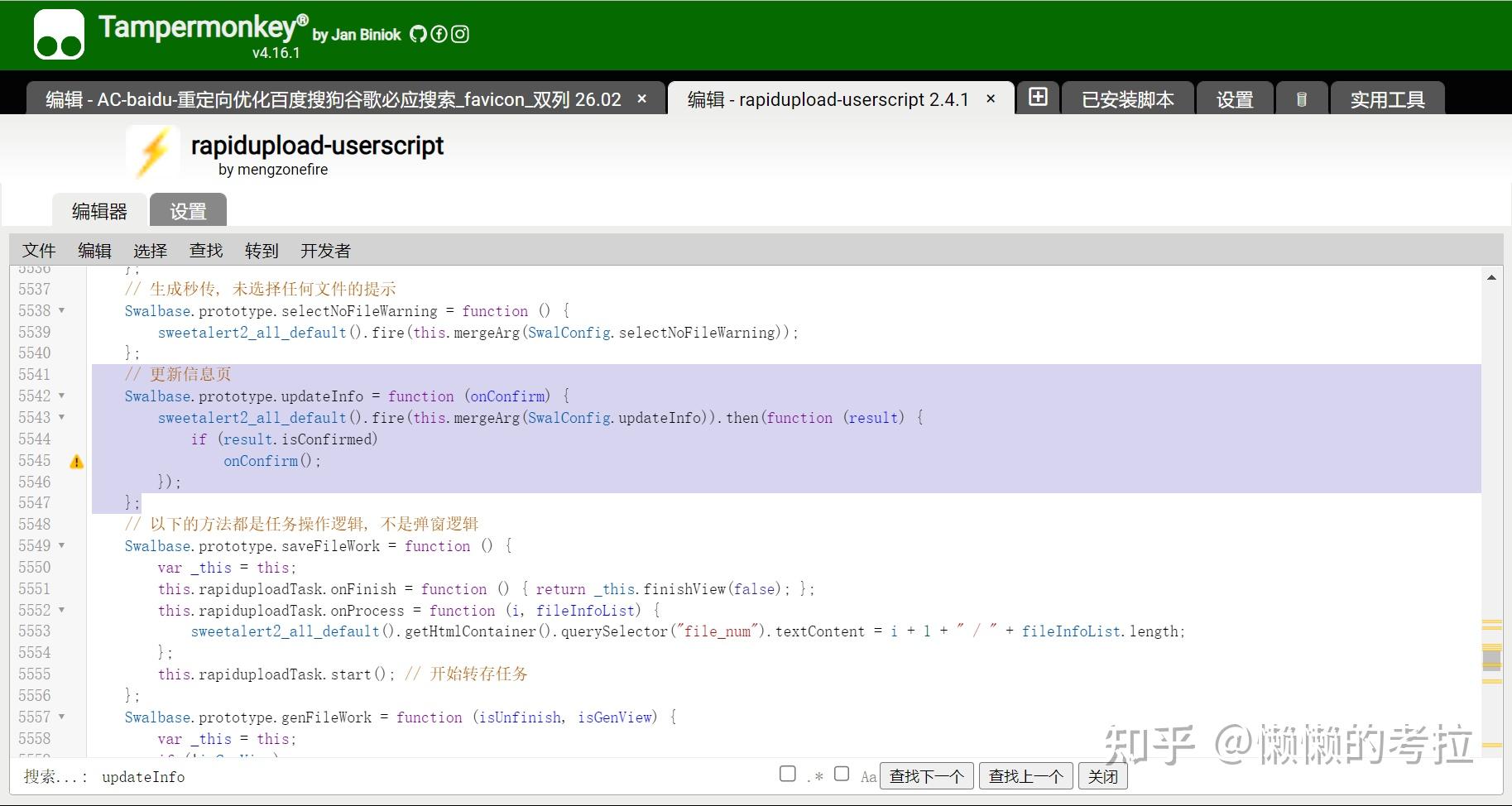Click line number 5541 in gutter
Viewport: 1512px width, 806px height.
[x=34, y=375]
